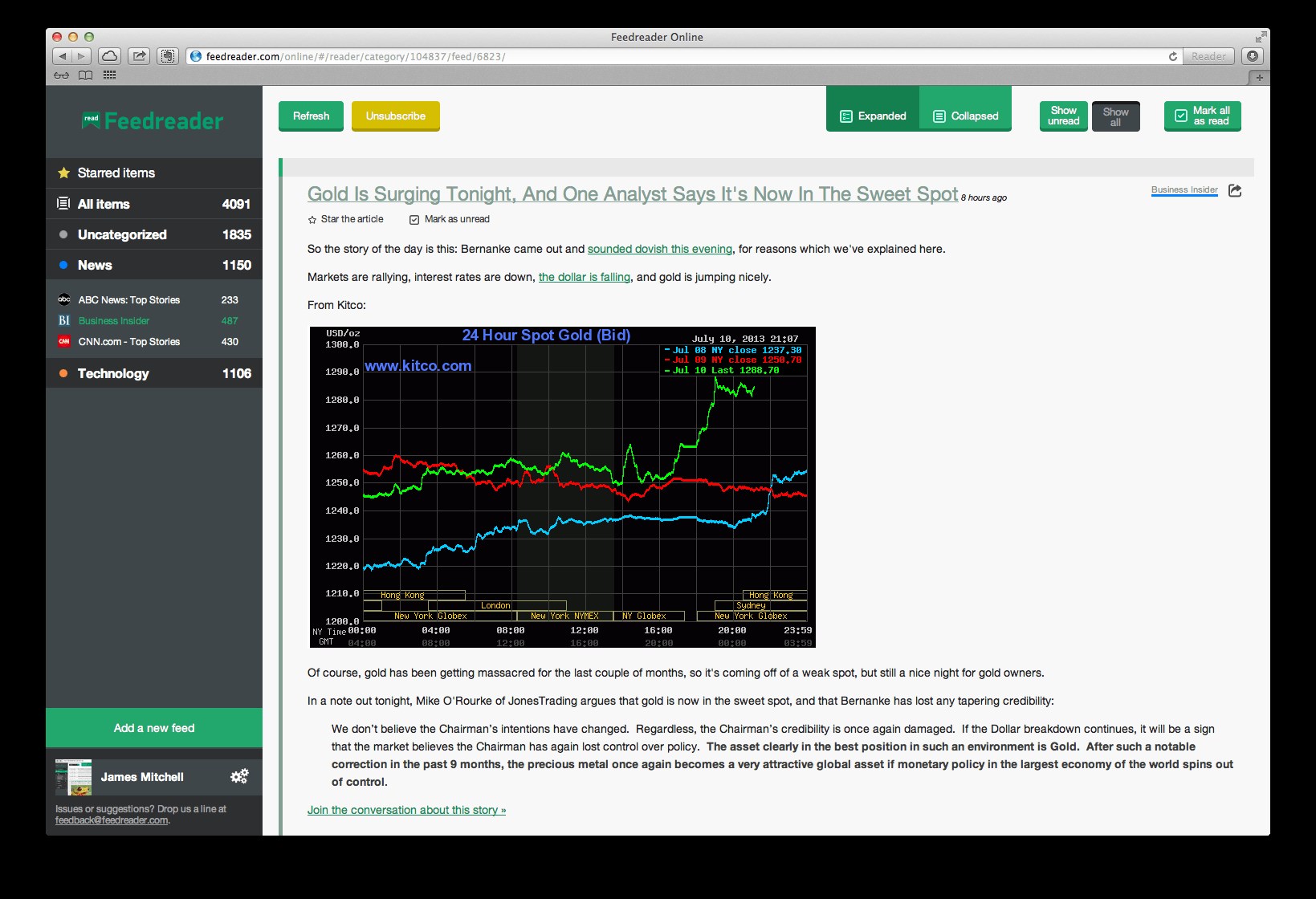
Task: Expand the Uncategorized category
Action: click(154, 234)
